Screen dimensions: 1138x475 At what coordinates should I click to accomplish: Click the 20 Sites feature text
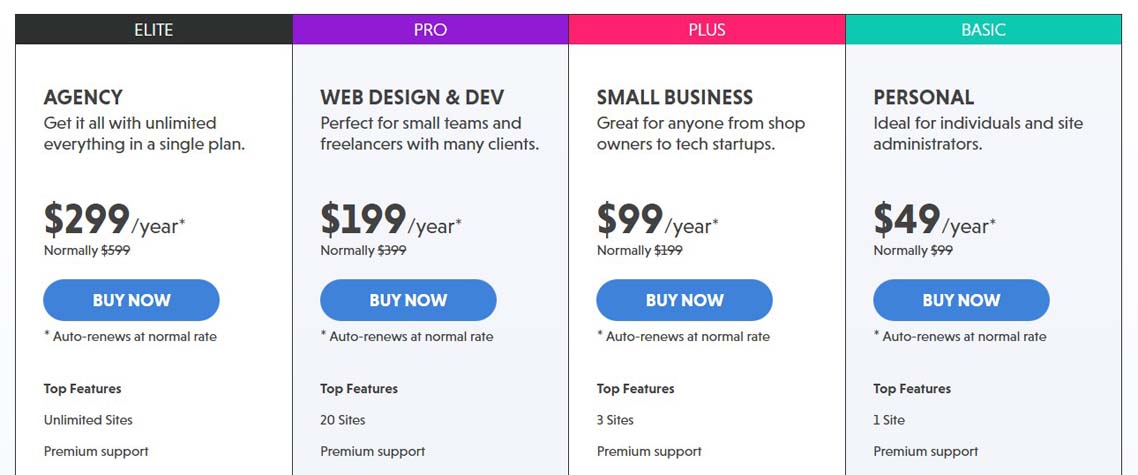(343, 420)
